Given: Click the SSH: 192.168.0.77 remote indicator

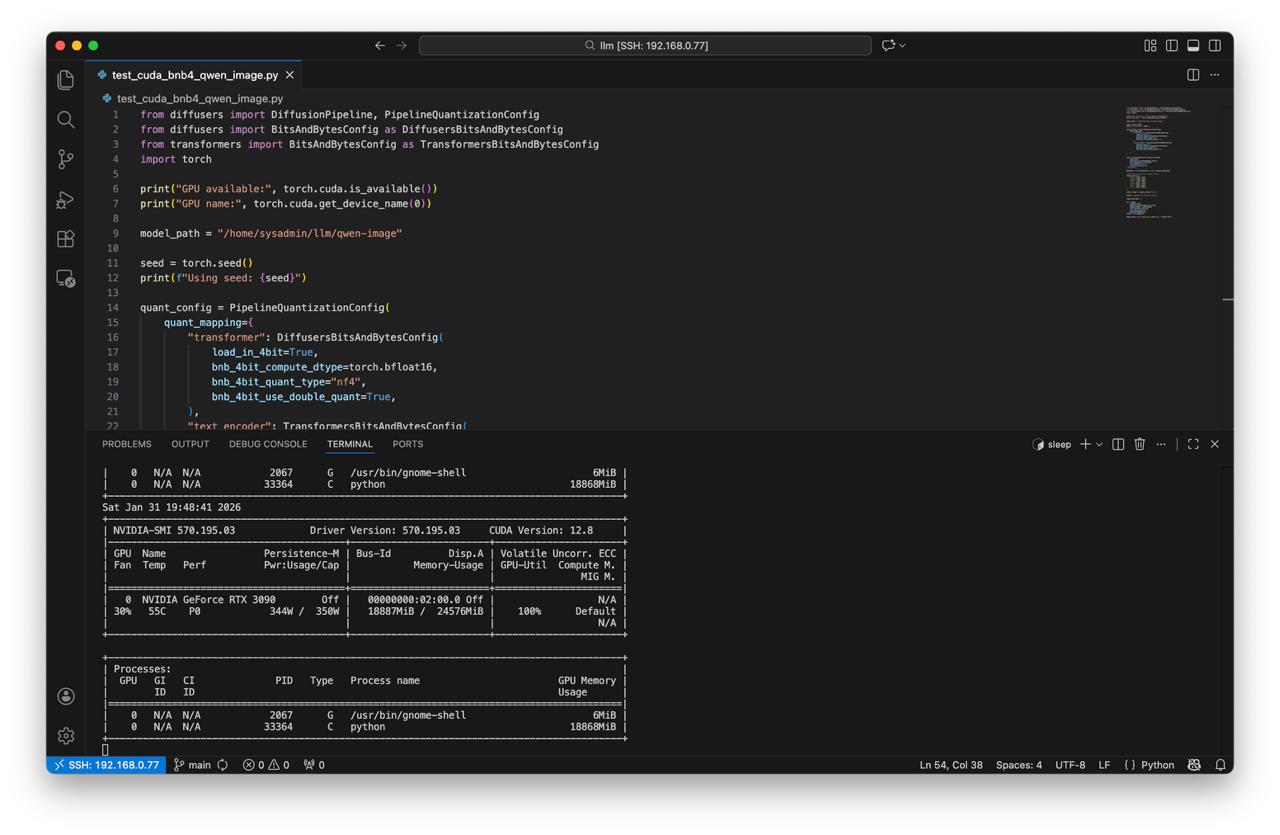Looking at the screenshot, I should tap(106, 765).
